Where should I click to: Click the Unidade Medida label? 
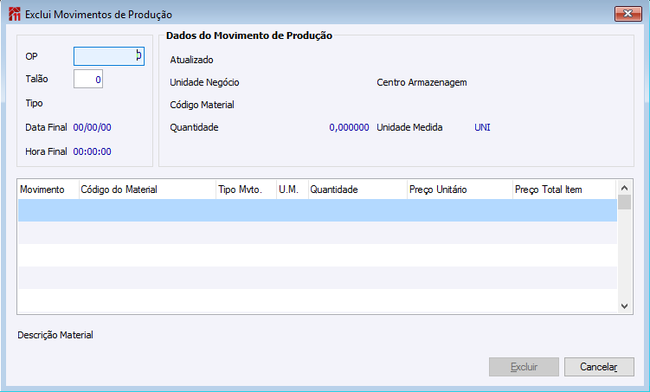409,127
